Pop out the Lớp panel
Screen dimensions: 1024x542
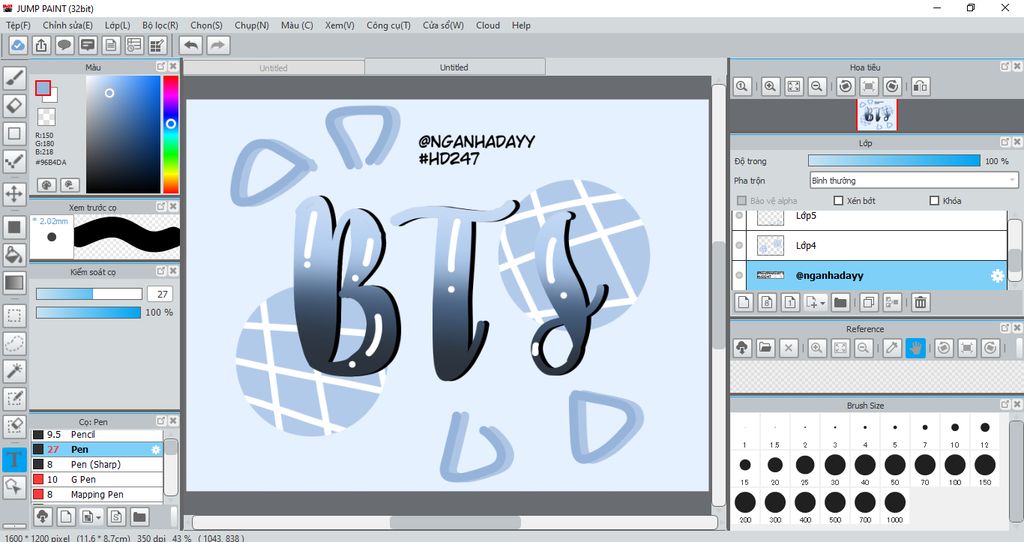(x=1004, y=142)
